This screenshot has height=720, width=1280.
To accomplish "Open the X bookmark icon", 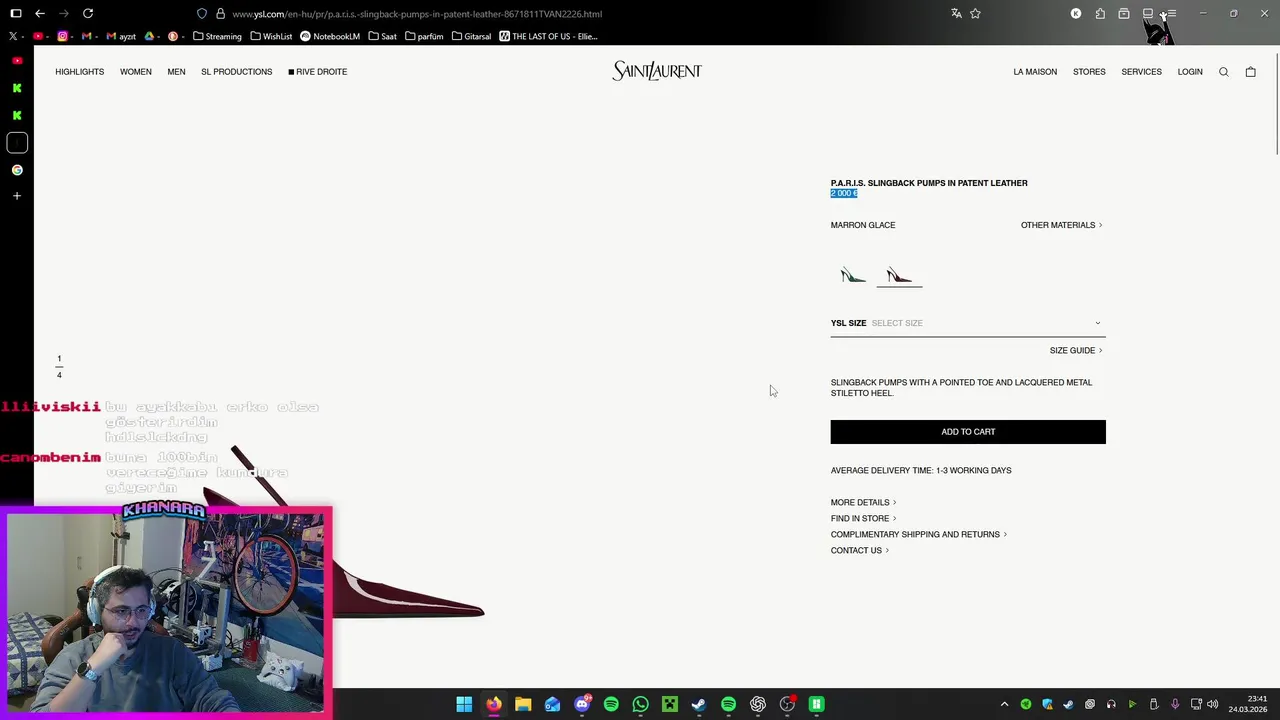I will tap(13, 36).
